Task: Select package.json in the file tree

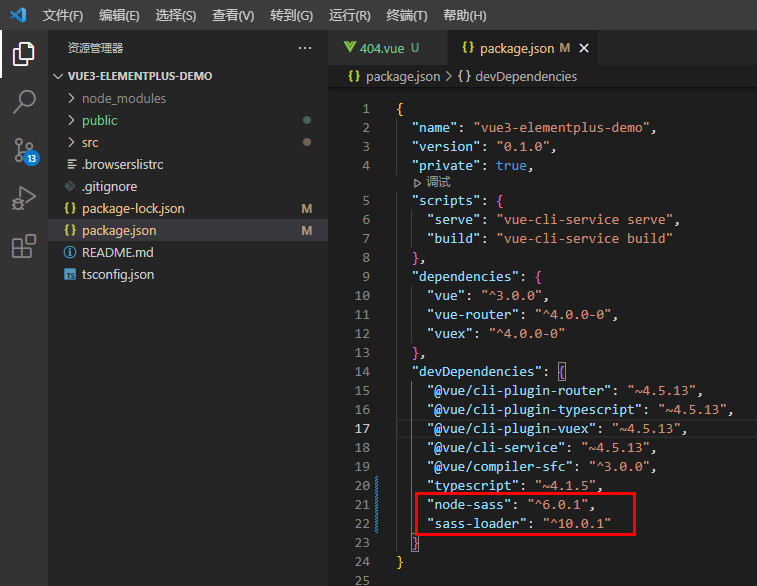Action: point(188,230)
